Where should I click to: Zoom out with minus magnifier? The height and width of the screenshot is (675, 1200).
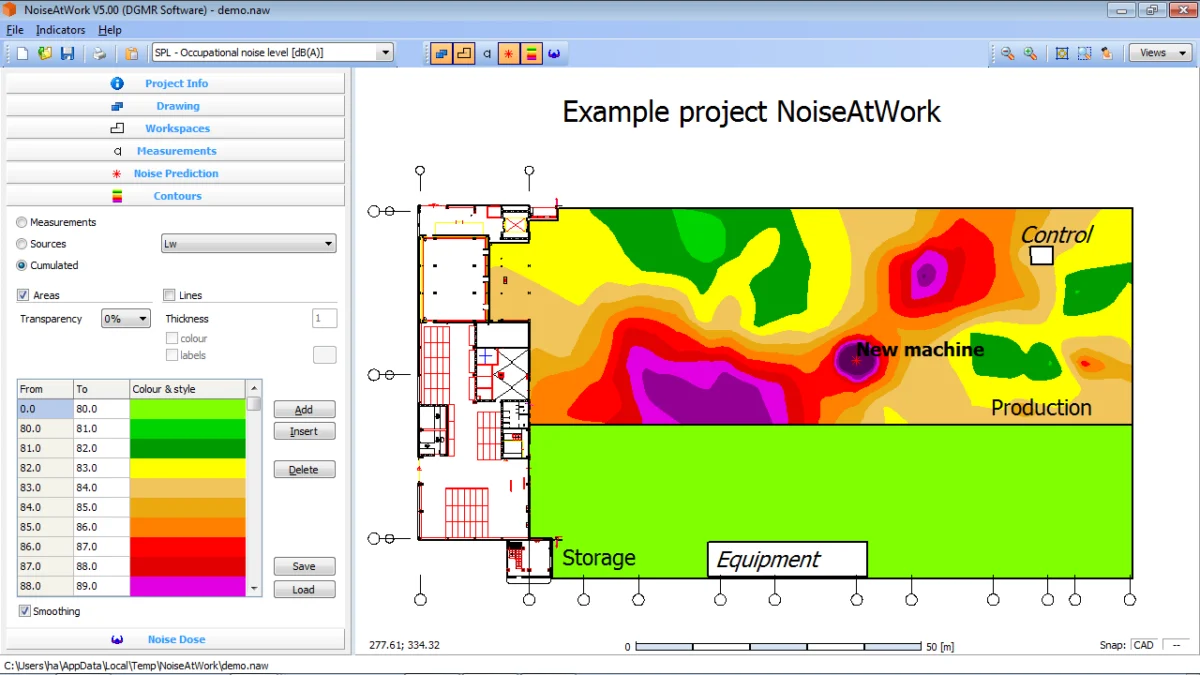(1007, 53)
